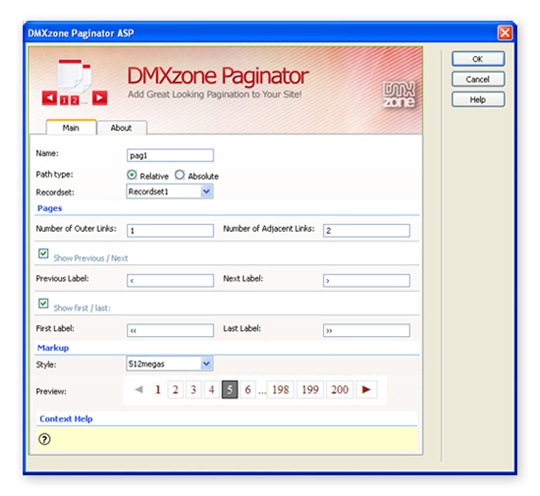The image size is (540, 496).
Task: Click current page 5 in the preview
Action: (x=230, y=390)
